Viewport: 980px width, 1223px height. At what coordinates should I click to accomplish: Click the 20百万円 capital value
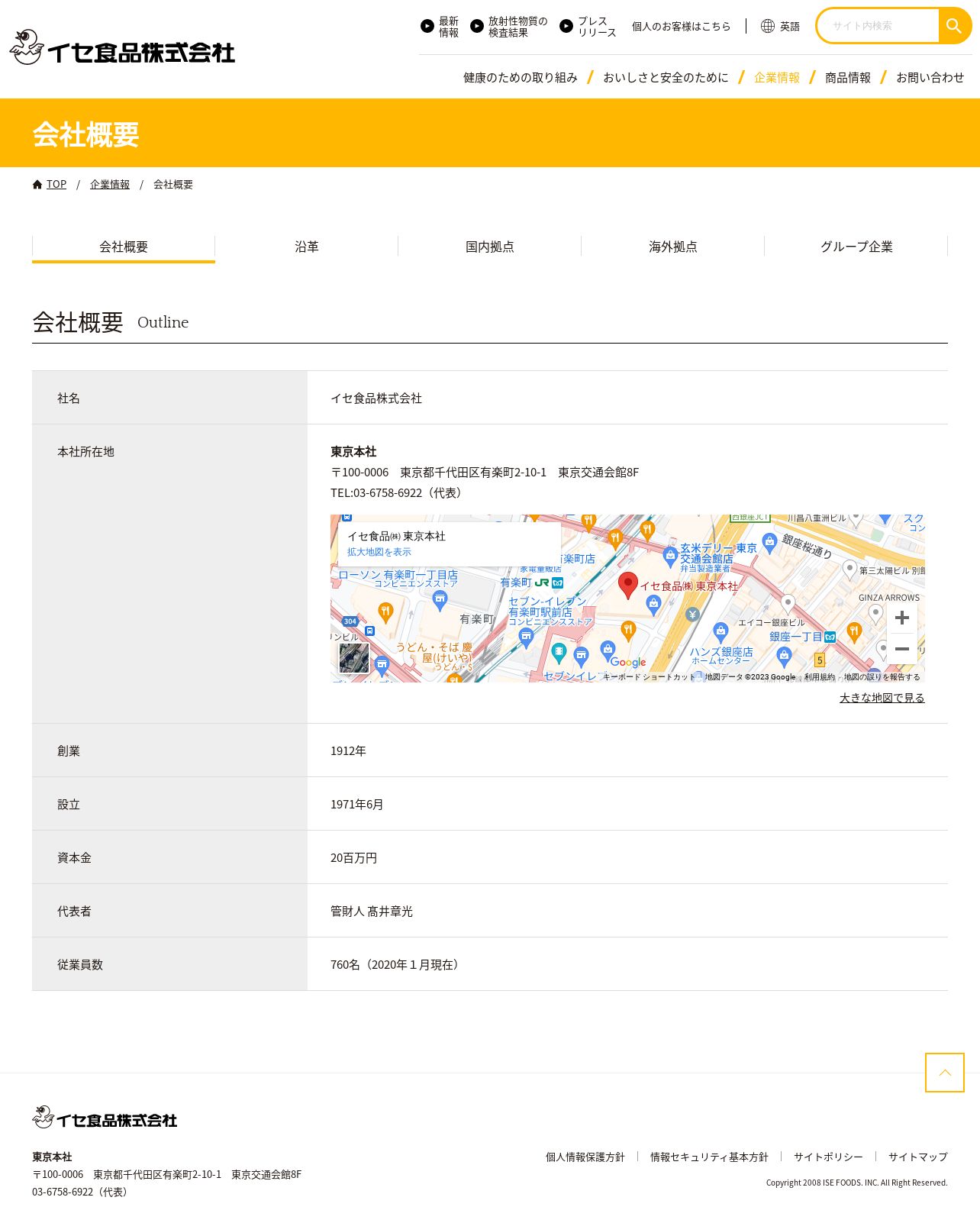click(x=354, y=858)
